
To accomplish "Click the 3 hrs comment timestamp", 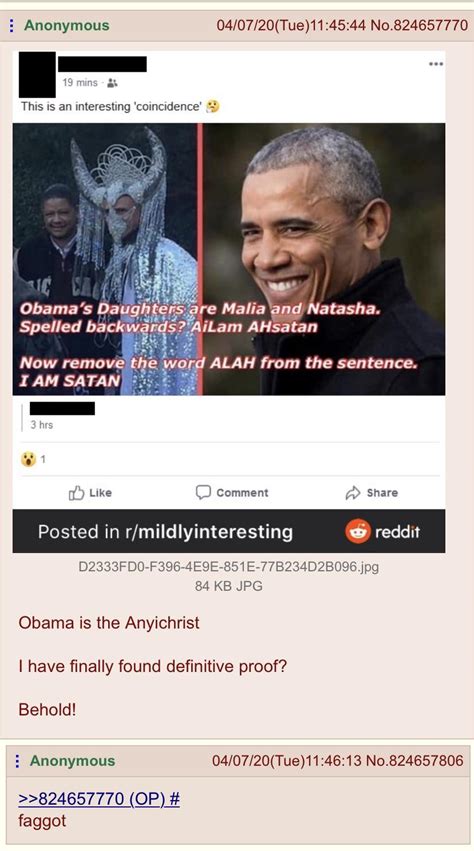I will coord(42,425).
